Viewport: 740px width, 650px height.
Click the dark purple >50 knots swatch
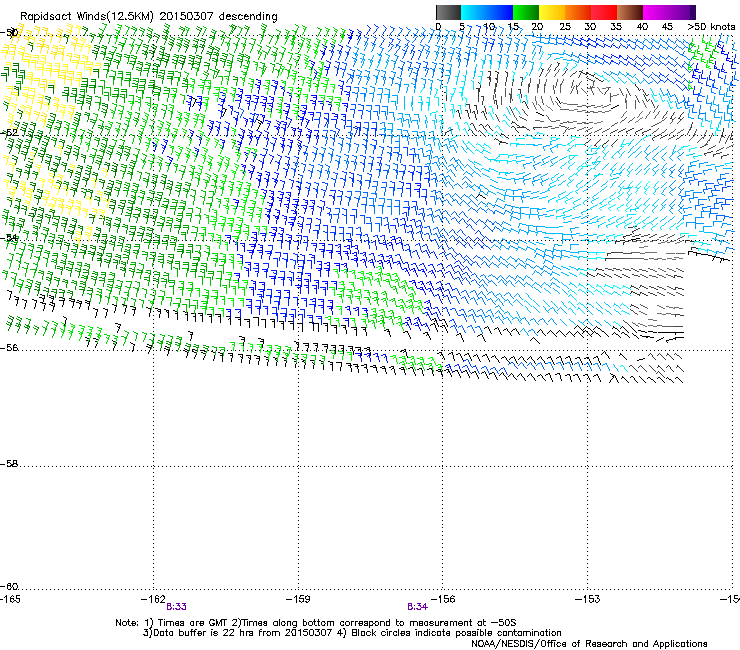click(693, 12)
